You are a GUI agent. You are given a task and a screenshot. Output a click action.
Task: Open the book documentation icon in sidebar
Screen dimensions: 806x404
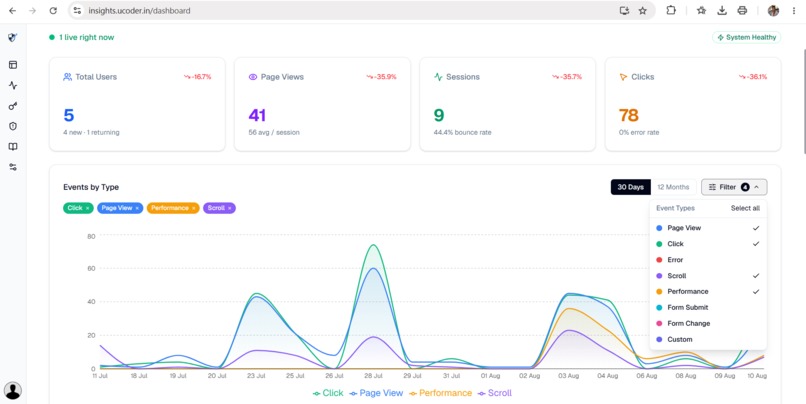point(13,146)
